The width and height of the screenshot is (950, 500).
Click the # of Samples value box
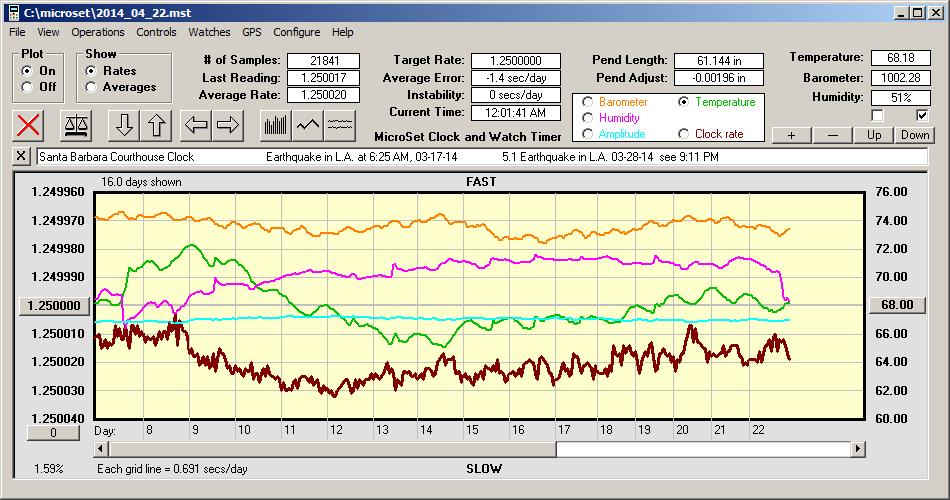point(324,61)
